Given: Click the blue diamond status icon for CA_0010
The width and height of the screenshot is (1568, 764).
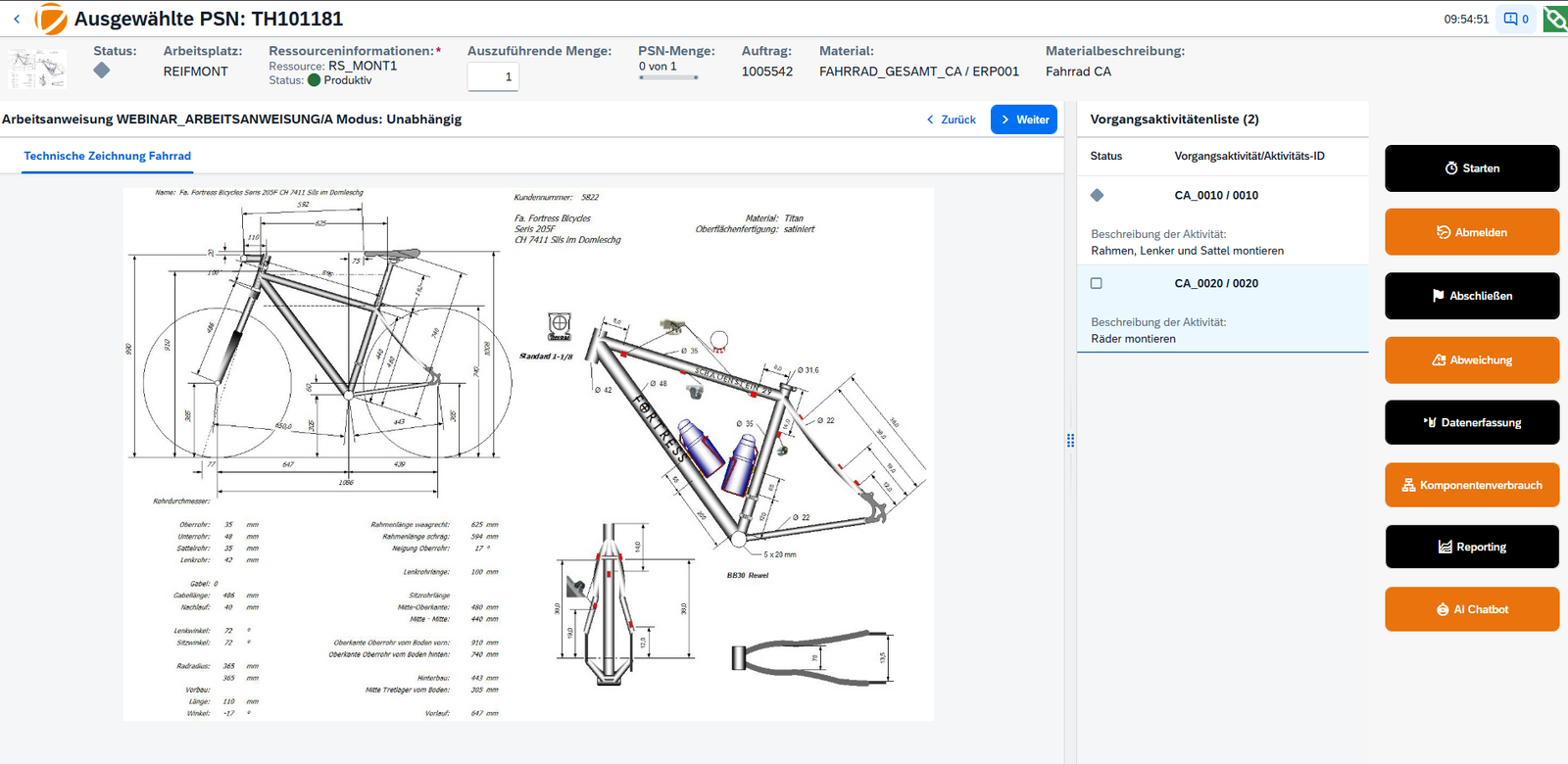Looking at the screenshot, I should [1097, 195].
